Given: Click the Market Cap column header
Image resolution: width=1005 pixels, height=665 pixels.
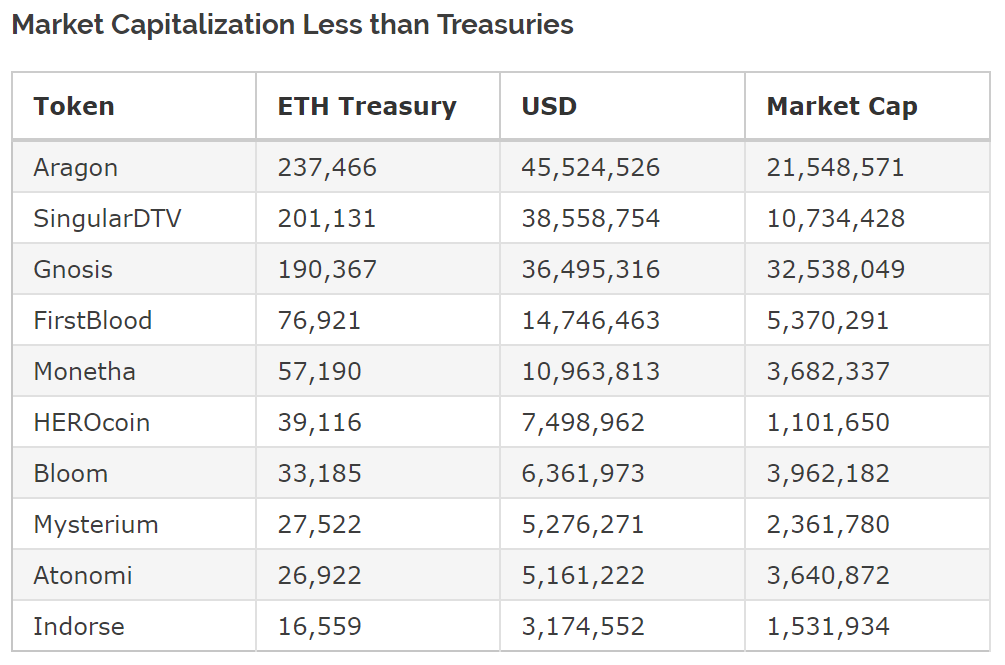Looking at the screenshot, I should click(x=842, y=106).
